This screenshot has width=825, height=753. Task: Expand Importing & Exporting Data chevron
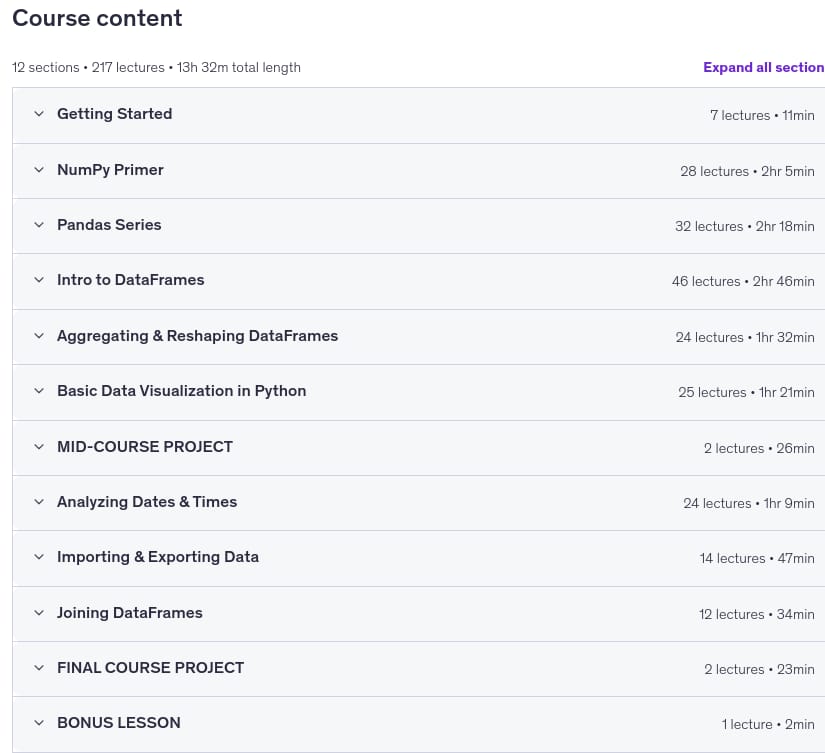click(x=39, y=557)
